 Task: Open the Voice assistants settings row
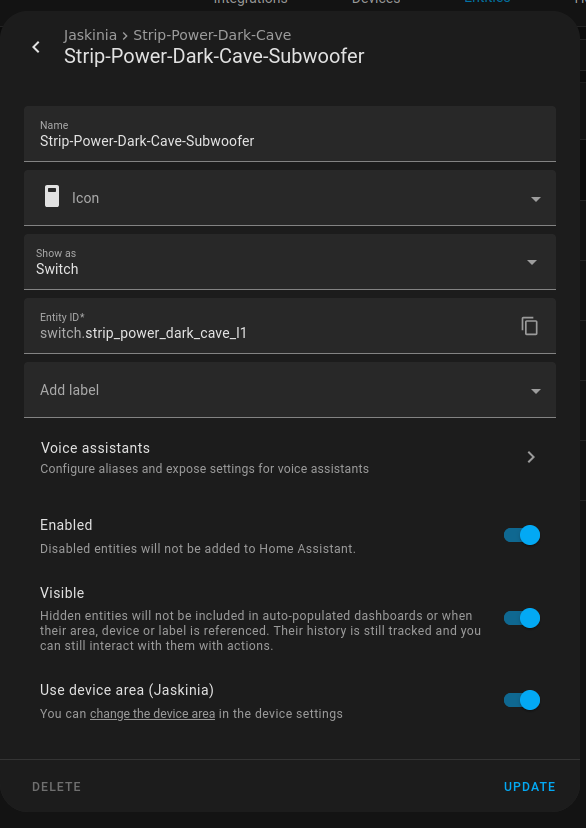(290, 457)
